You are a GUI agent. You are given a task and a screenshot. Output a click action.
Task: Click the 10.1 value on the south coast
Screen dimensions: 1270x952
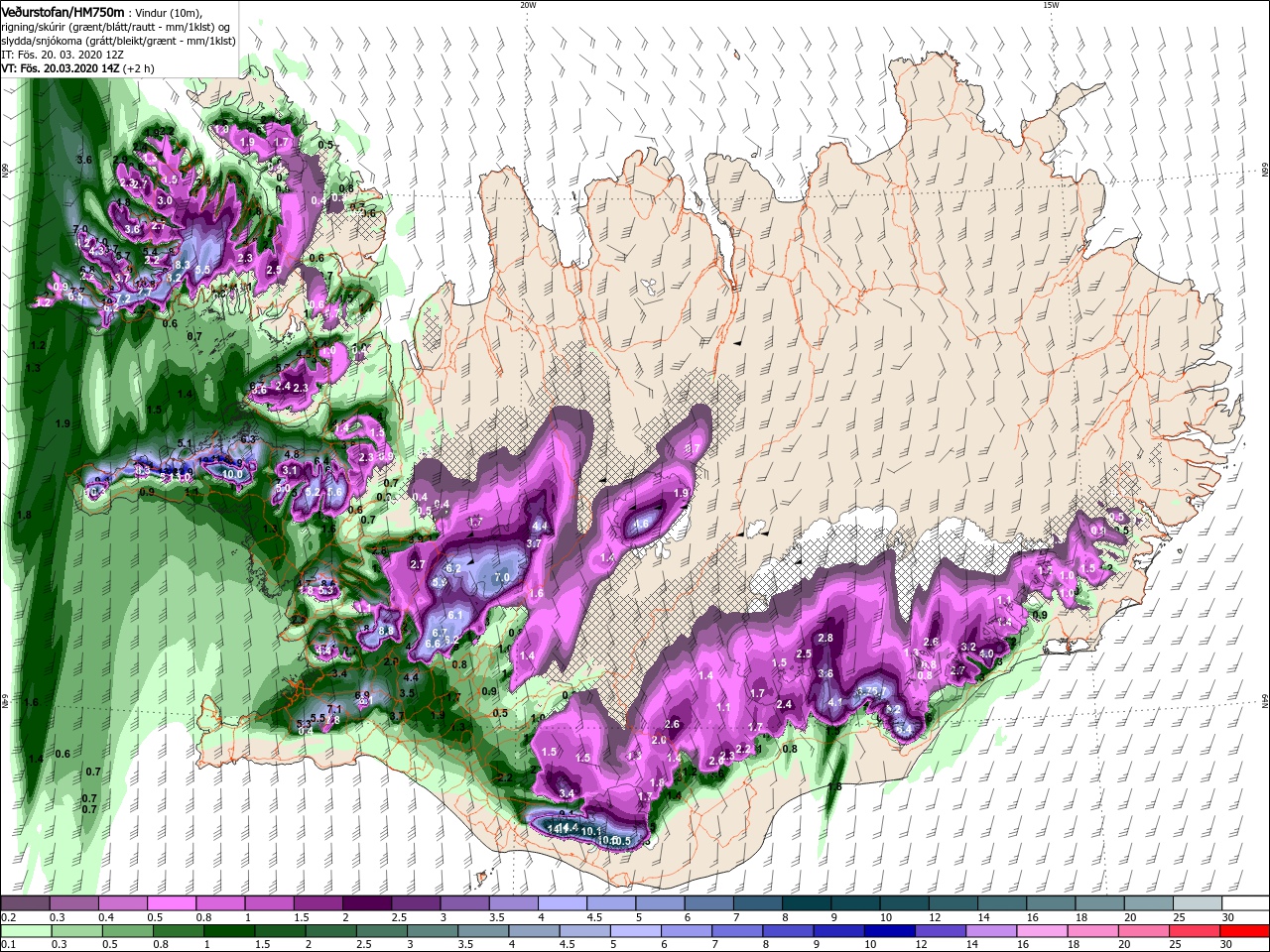click(x=591, y=831)
